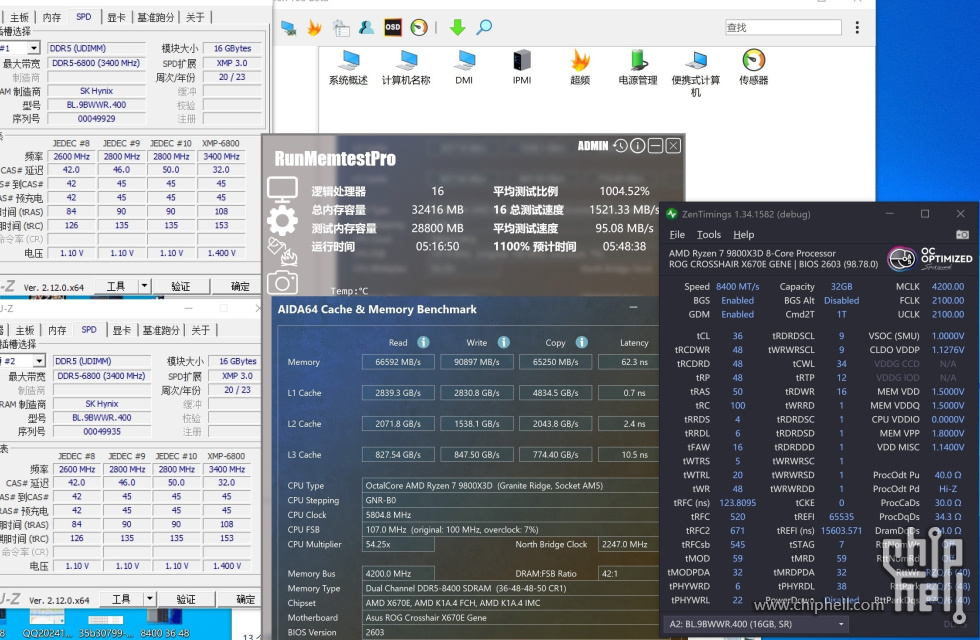
Task: Click the 确定 button in the upper CPU-Z window
Action: [240, 286]
